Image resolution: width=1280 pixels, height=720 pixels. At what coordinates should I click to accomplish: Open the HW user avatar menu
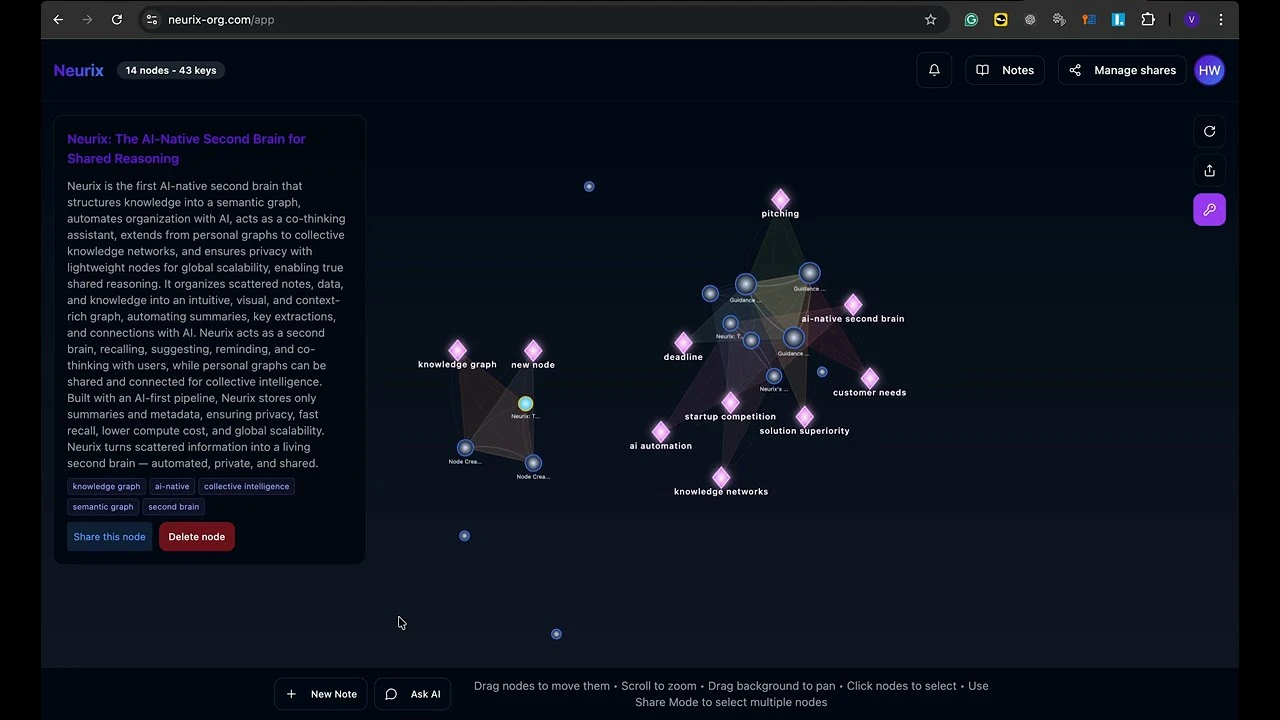[1209, 70]
